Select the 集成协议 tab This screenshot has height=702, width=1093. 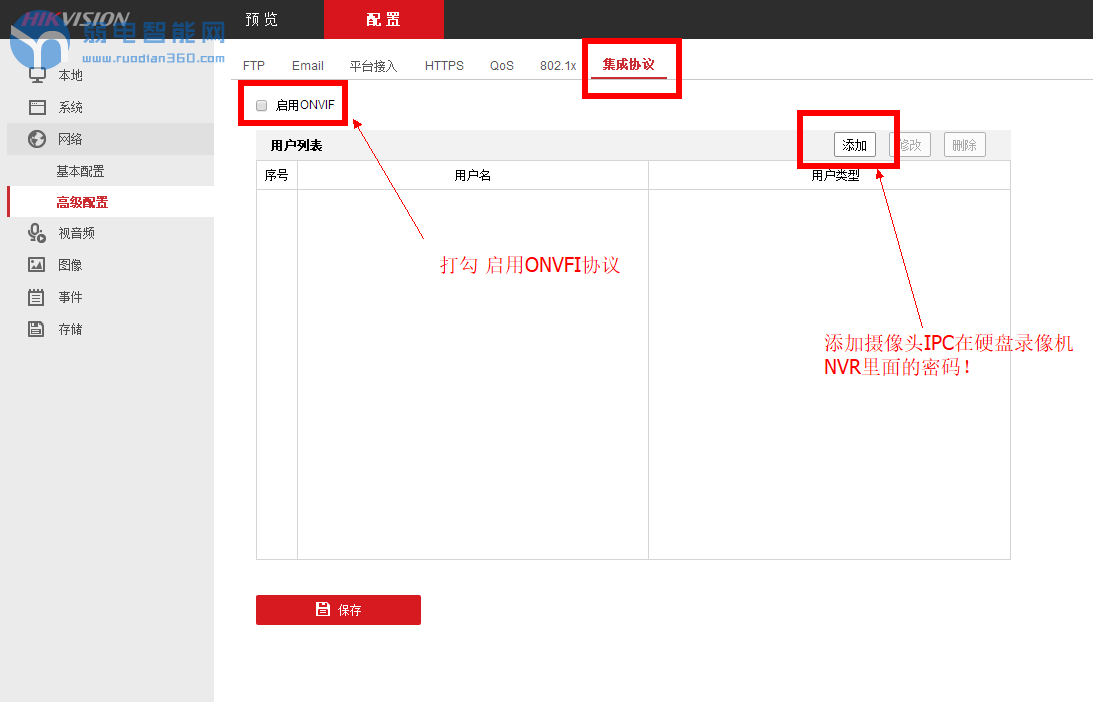628,65
